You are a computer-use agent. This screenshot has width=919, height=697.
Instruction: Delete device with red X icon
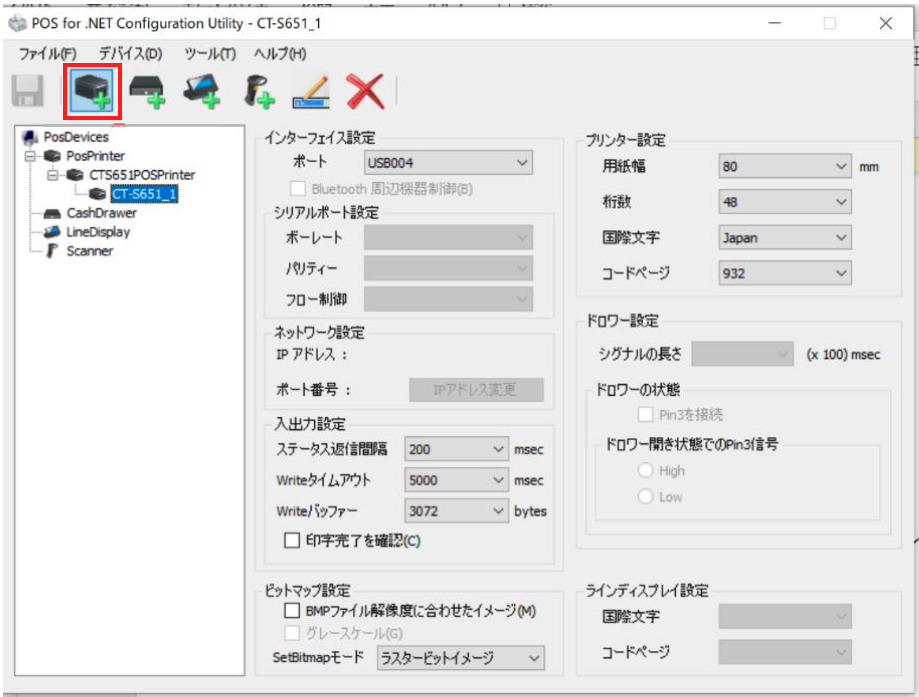point(365,91)
